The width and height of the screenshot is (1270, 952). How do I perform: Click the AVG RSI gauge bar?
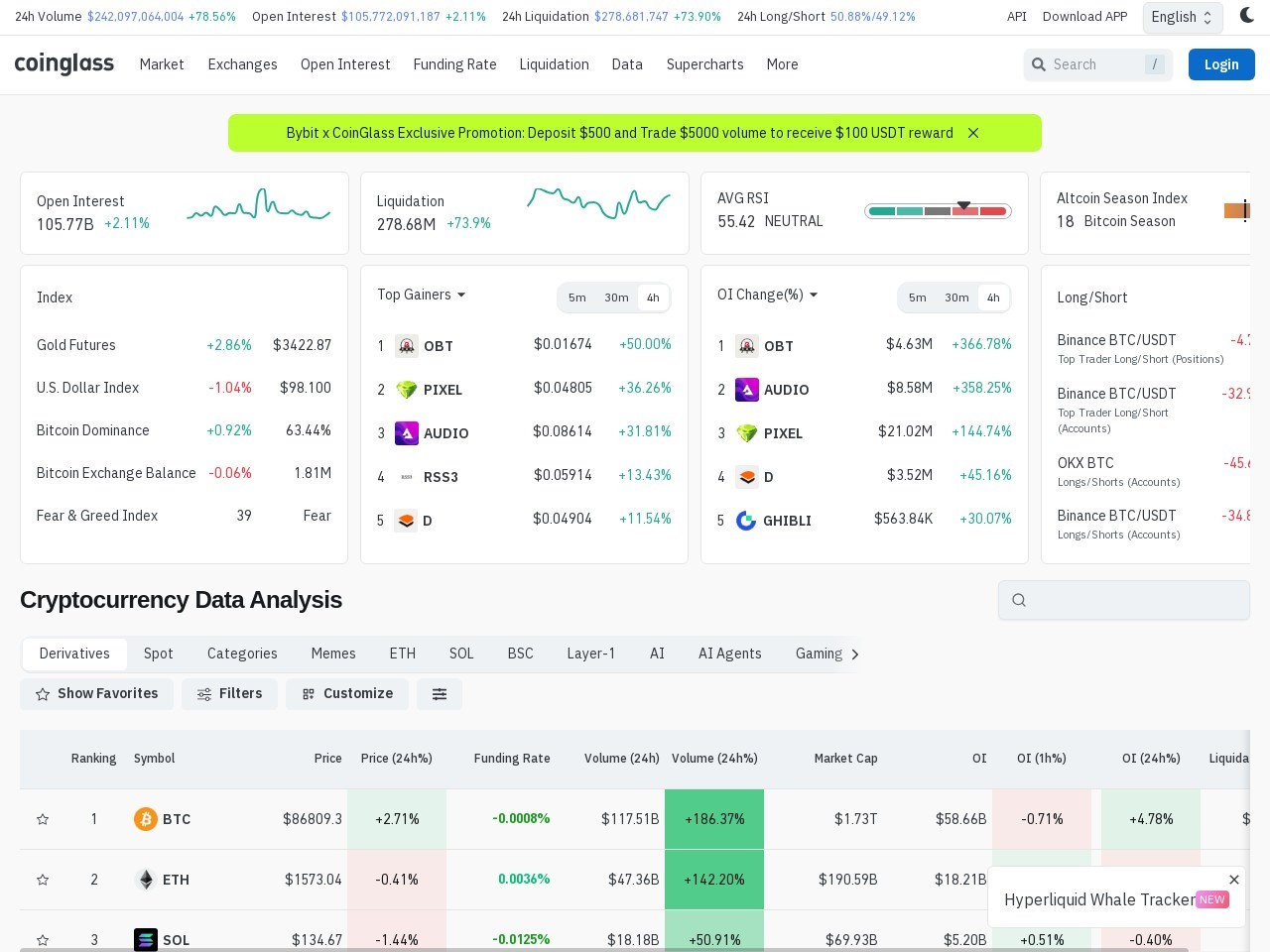click(938, 210)
